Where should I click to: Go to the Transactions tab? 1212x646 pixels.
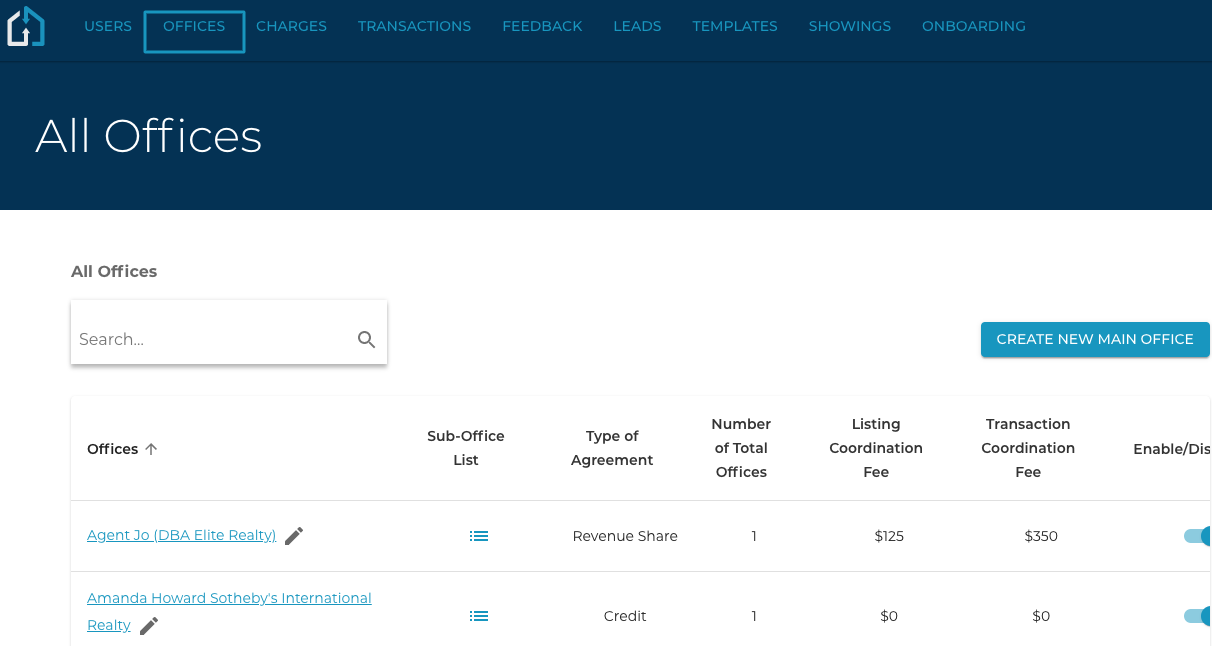(x=414, y=27)
